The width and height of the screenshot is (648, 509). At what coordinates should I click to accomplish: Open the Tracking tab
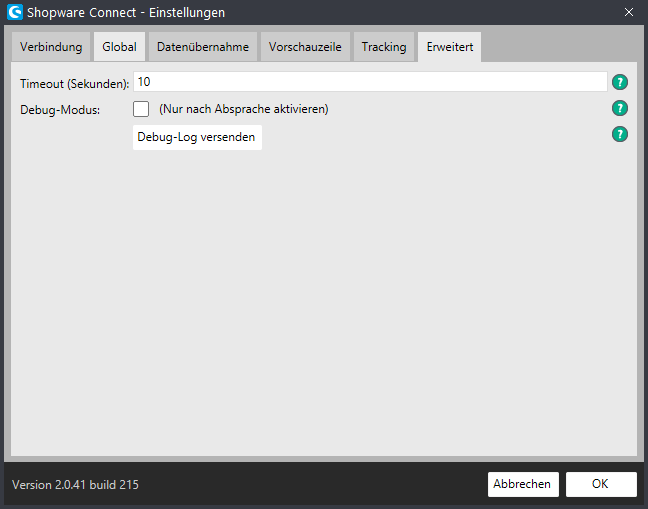click(x=384, y=47)
